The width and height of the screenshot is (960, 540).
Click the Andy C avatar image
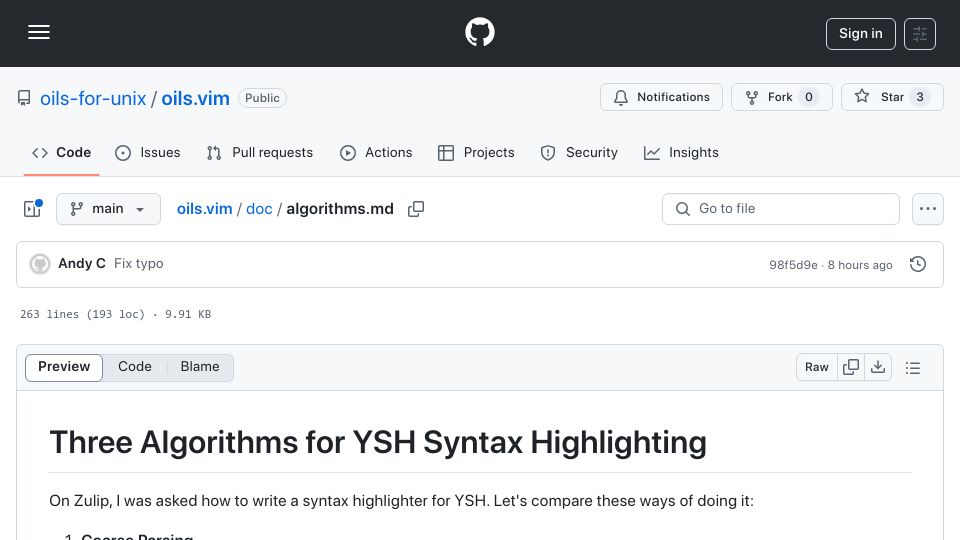coord(40,264)
